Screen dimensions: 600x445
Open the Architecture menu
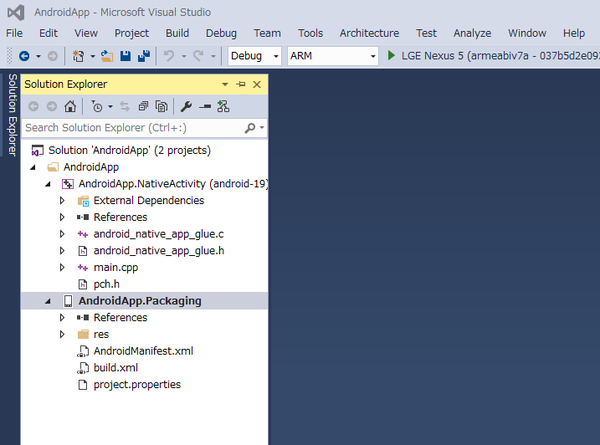click(x=369, y=33)
